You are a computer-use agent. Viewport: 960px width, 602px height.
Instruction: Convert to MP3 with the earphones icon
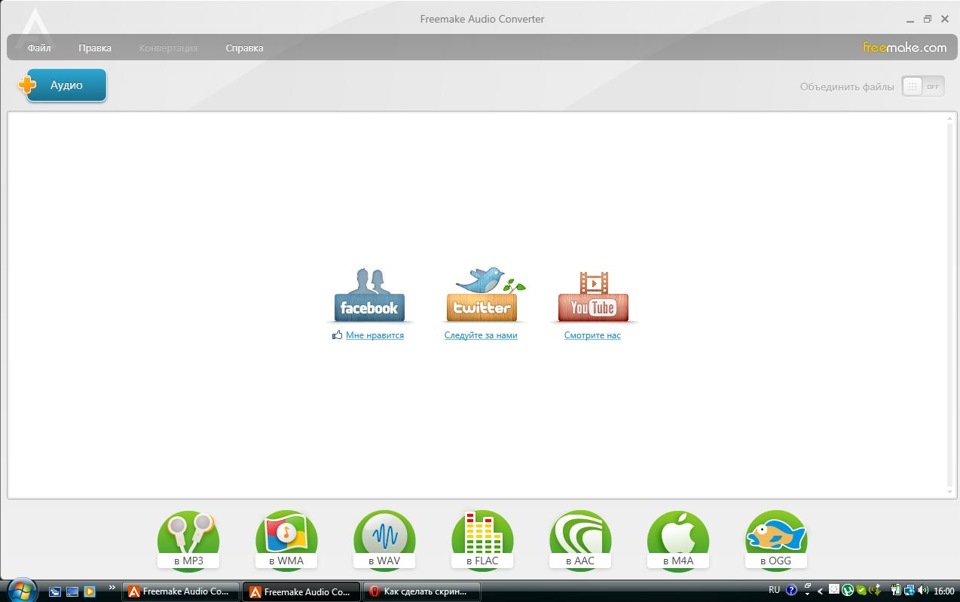click(189, 541)
